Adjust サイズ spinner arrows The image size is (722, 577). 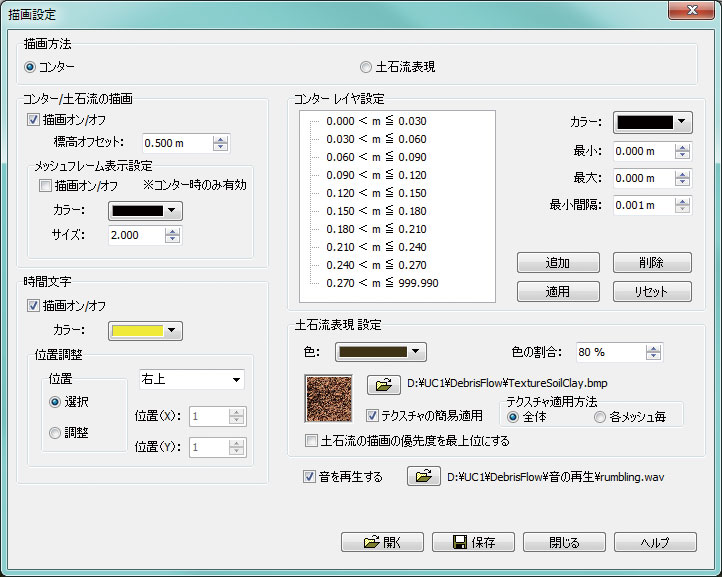click(x=172, y=235)
